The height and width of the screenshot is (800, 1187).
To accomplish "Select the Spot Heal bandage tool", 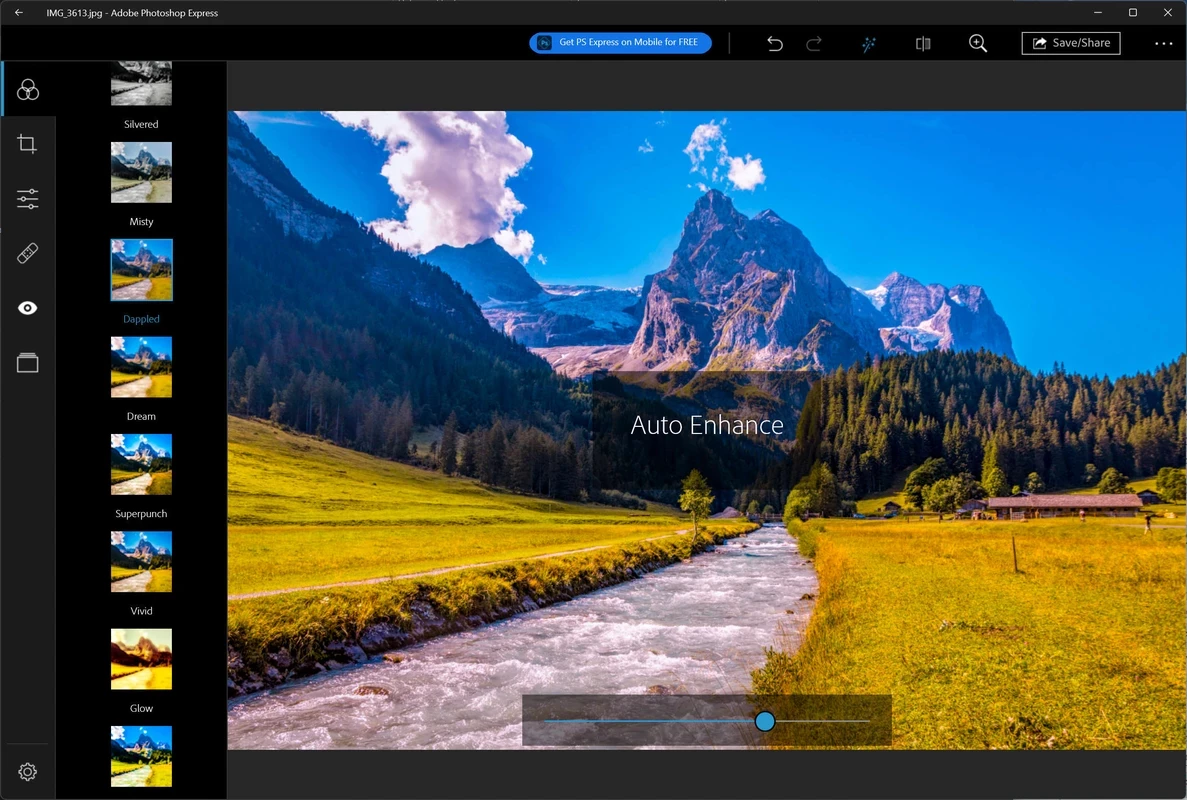I will click(x=28, y=253).
